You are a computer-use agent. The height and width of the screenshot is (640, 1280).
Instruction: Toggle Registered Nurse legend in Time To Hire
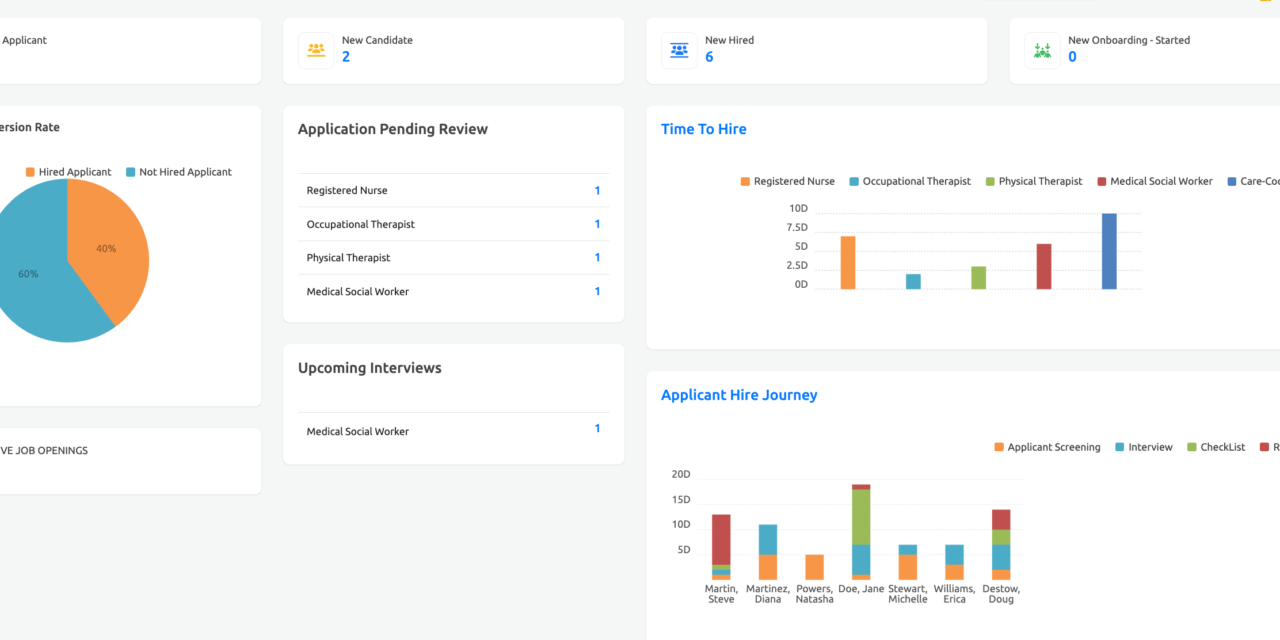coord(787,181)
